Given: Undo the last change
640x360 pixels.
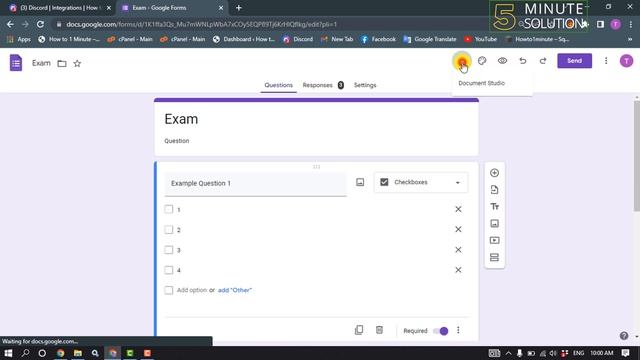Looking at the screenshot, I should click(522, 61).
